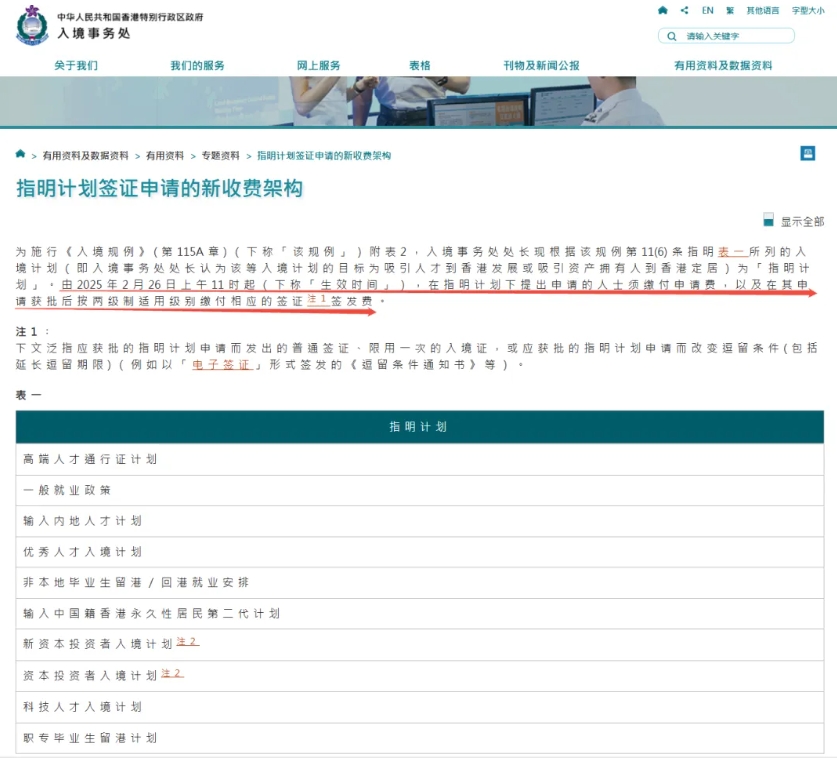The image size is (837, 766).
Task: Click 注2 beside 新资本投资者入境计划
Action: tap(187, 642)
